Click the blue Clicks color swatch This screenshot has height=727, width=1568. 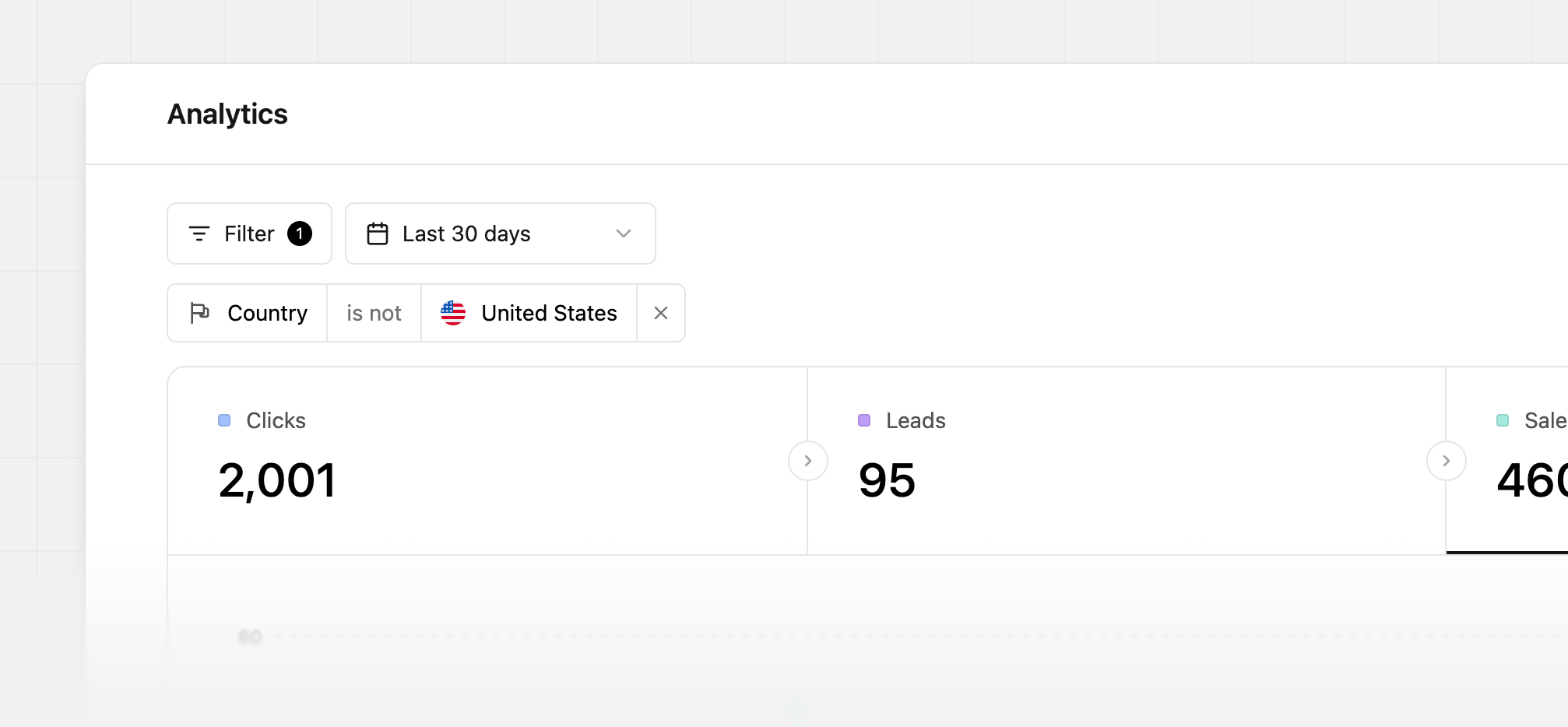(224, 420)
